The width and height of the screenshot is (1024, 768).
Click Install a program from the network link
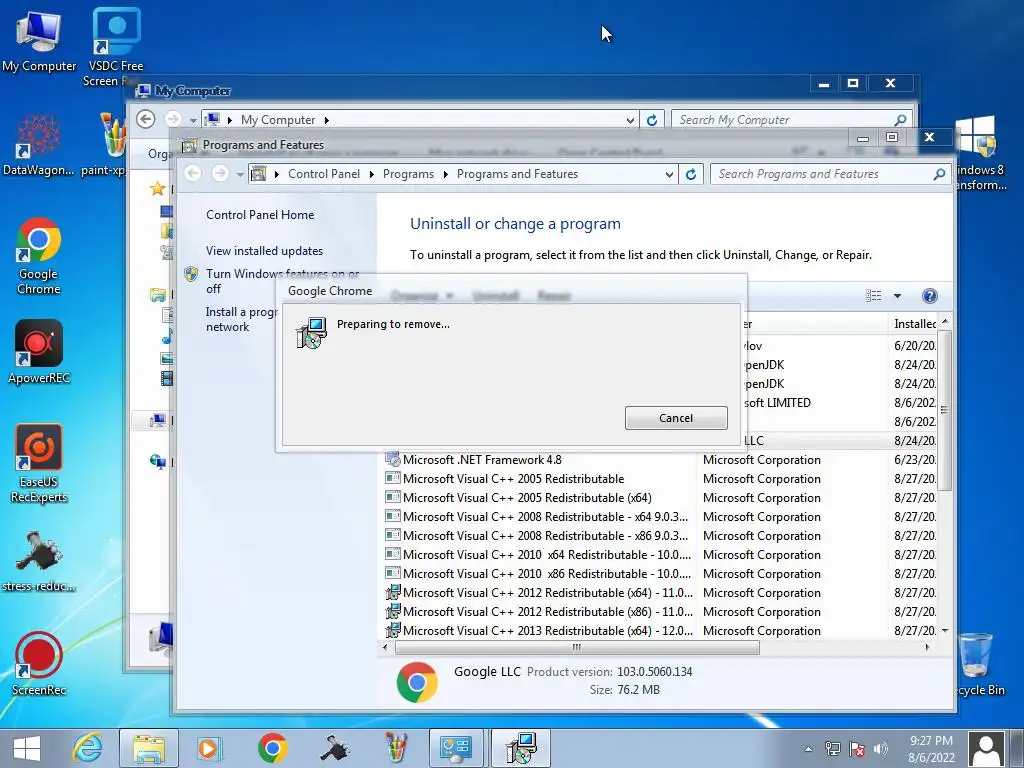(x=242, y=319)
